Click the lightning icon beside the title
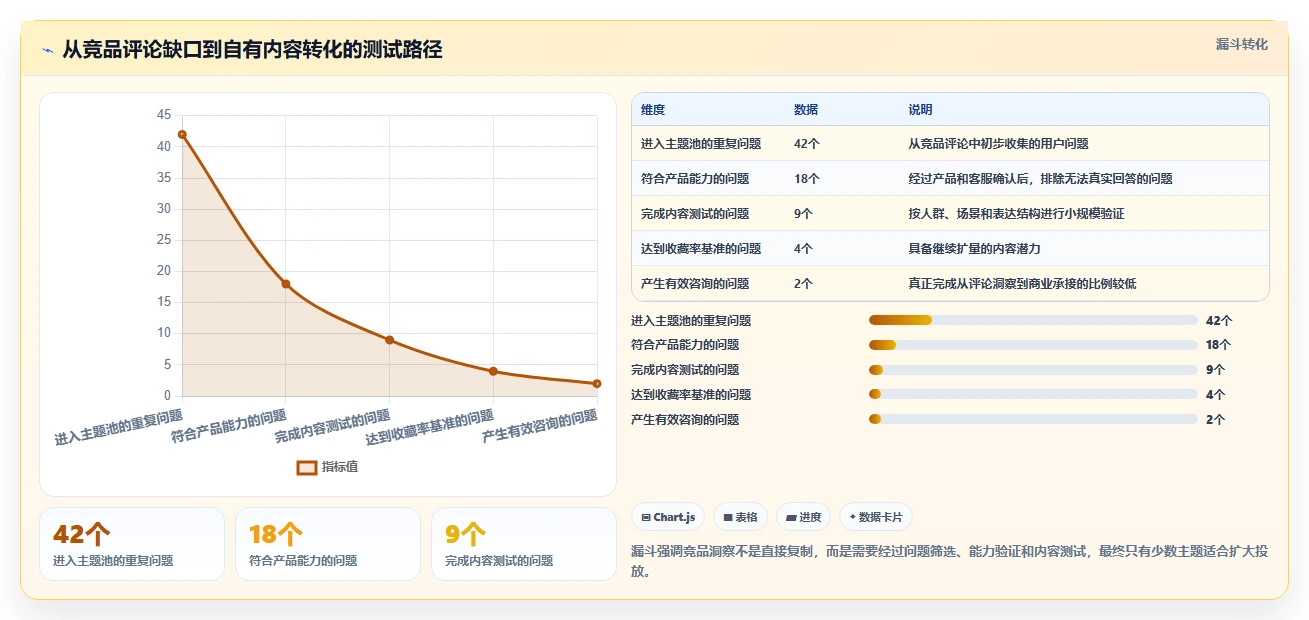This screenshot has height=620, width=1309. pos(47,51)
